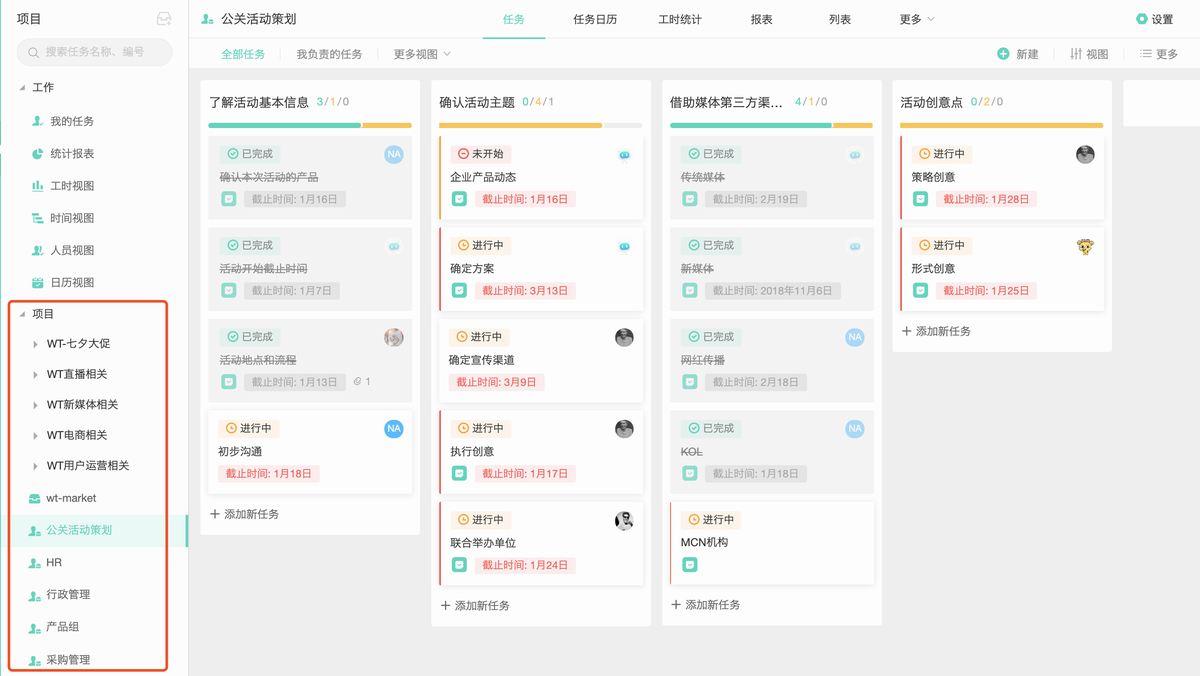Toggle the 进行中 status on 初步沟通
This screenshot has width=1200, height=676.
click(249, 428)
